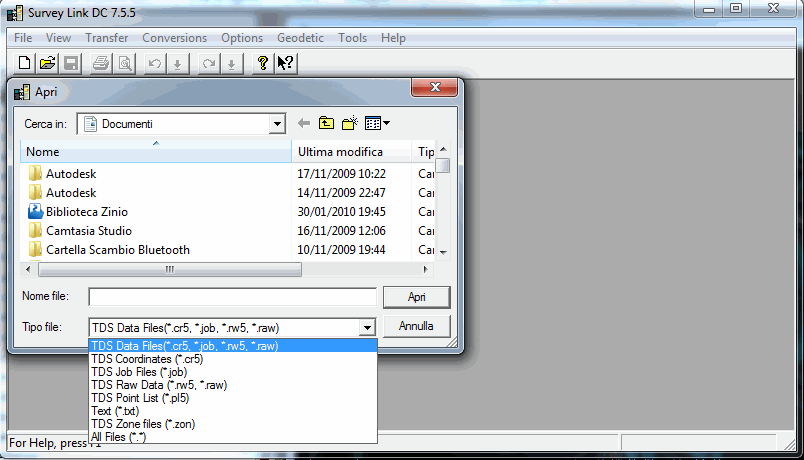Minimize the Survey Link DC window
Screen dimensions: 804x460
click(709, 8)
